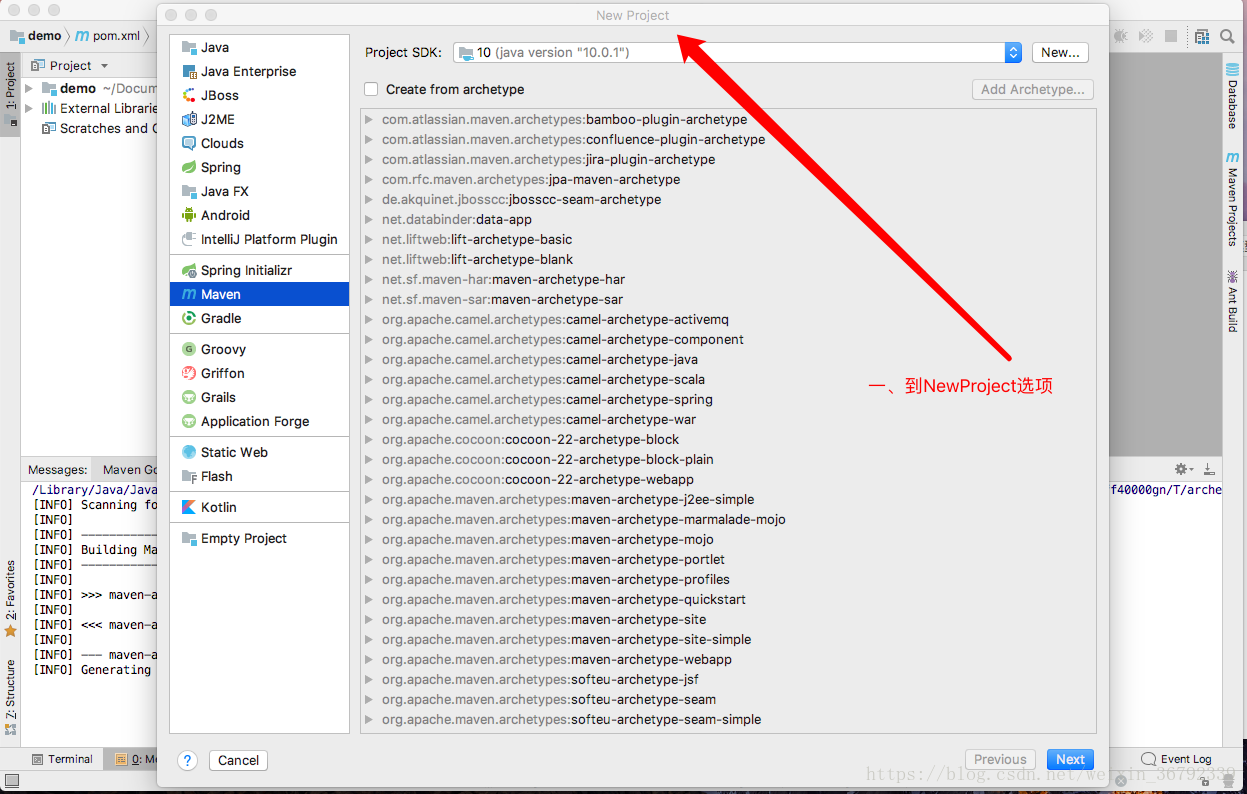The height and width of the screenshot is (794, 1247).
Task: Expand jpa-maven-archetype entry
Action: [369, 179]
